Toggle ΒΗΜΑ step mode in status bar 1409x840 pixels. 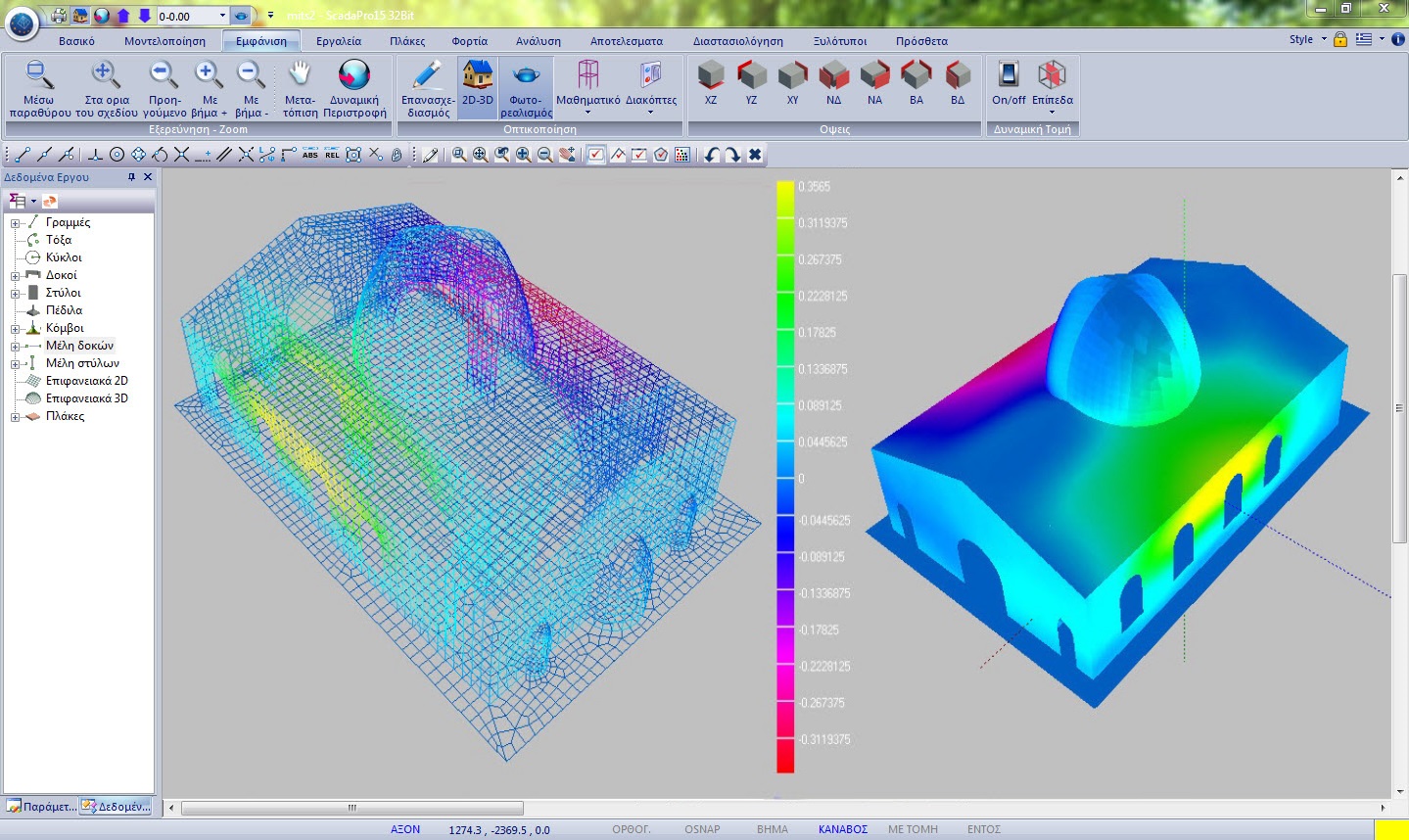773,829
